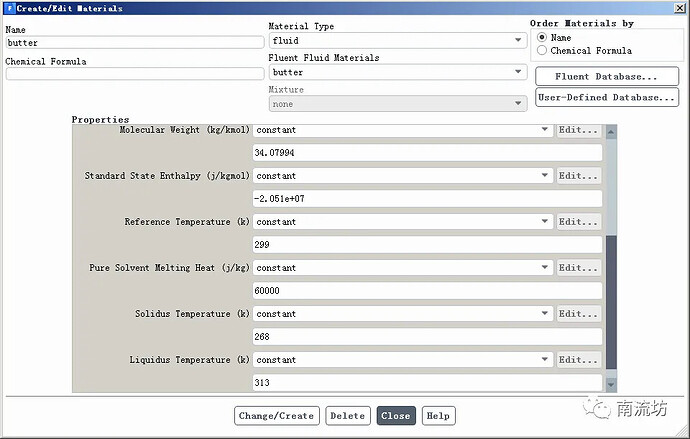Click the empty Chemical Formula field
690x439 pixels.
pyautogui.click(x=135, y=74)
